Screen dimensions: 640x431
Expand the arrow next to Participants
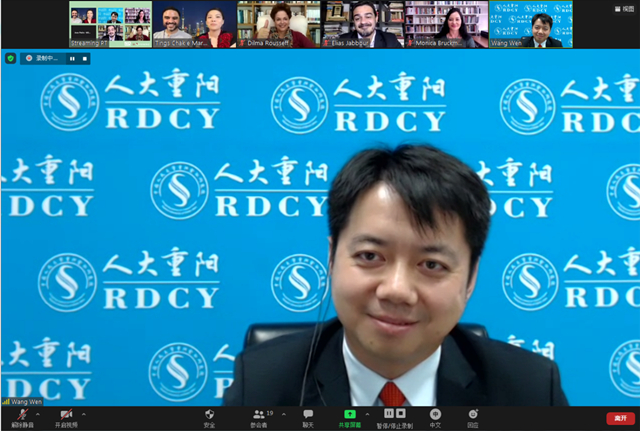(284, 414)
